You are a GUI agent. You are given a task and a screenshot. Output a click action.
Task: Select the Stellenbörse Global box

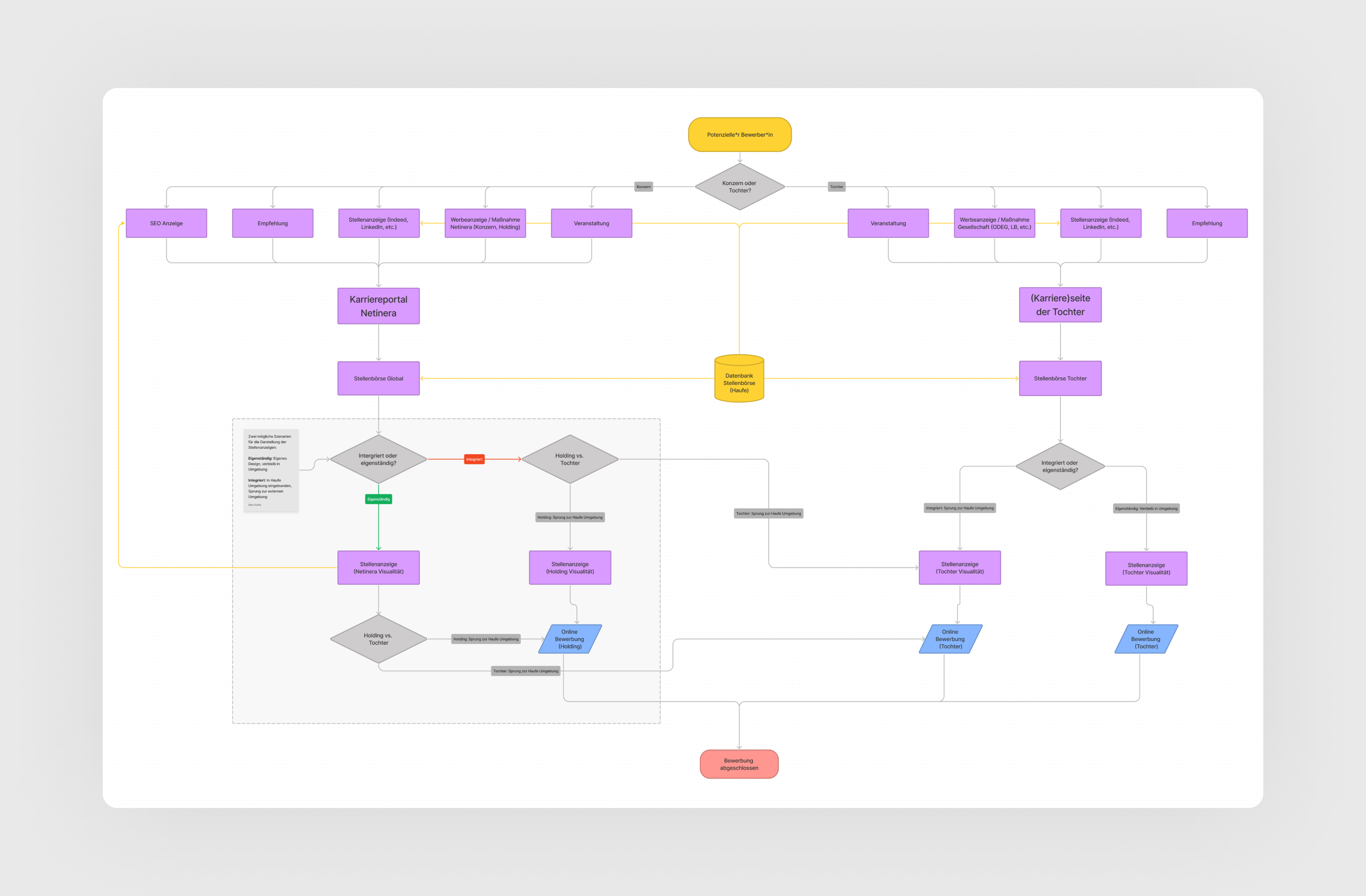coord(378,379)
